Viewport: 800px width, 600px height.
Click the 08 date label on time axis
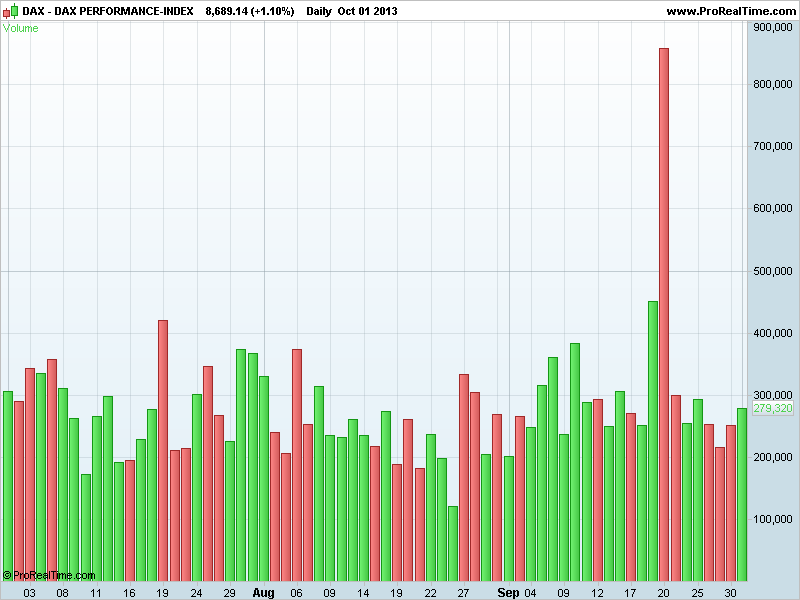pyautogui.click(x=62, y=593)
